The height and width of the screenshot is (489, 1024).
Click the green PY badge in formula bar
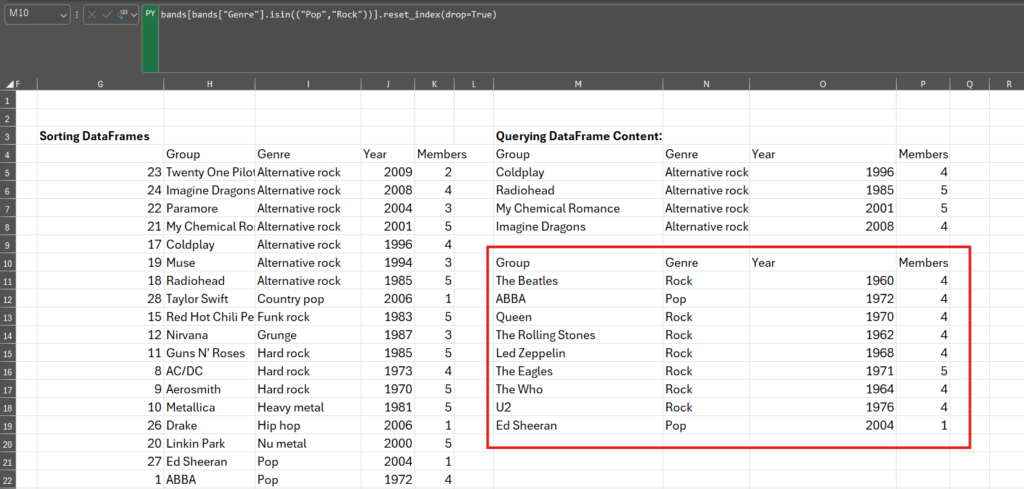point(150,39)
